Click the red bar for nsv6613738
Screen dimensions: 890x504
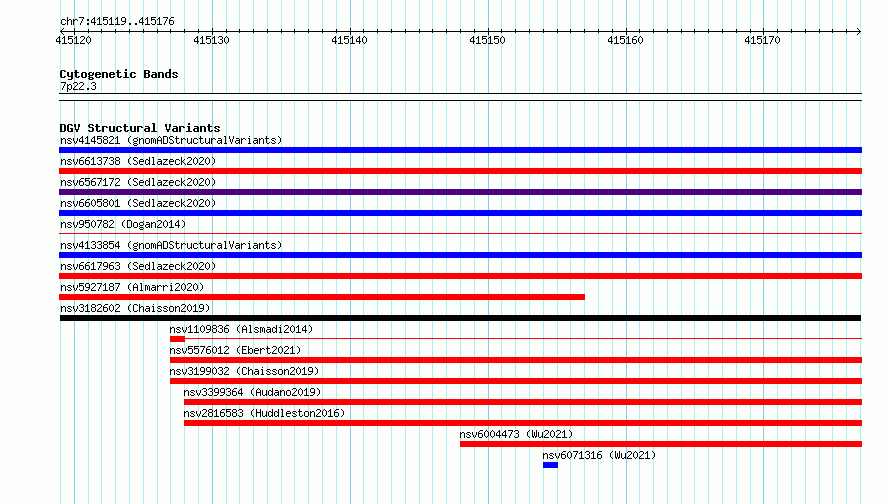(460, 171)
